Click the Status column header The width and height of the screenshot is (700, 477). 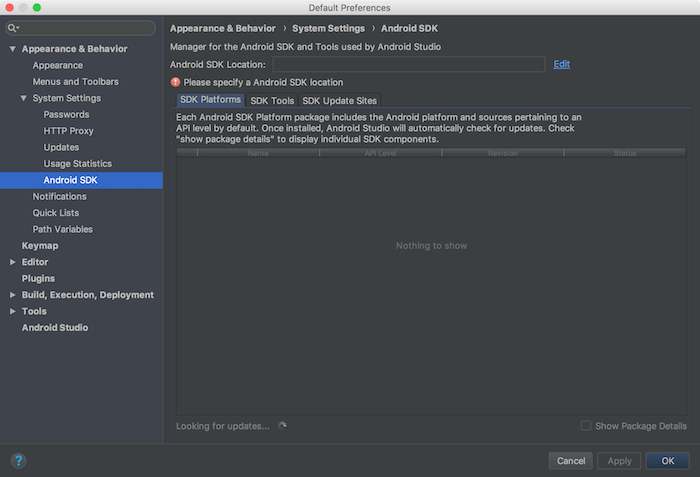click(x=625, y=153)
